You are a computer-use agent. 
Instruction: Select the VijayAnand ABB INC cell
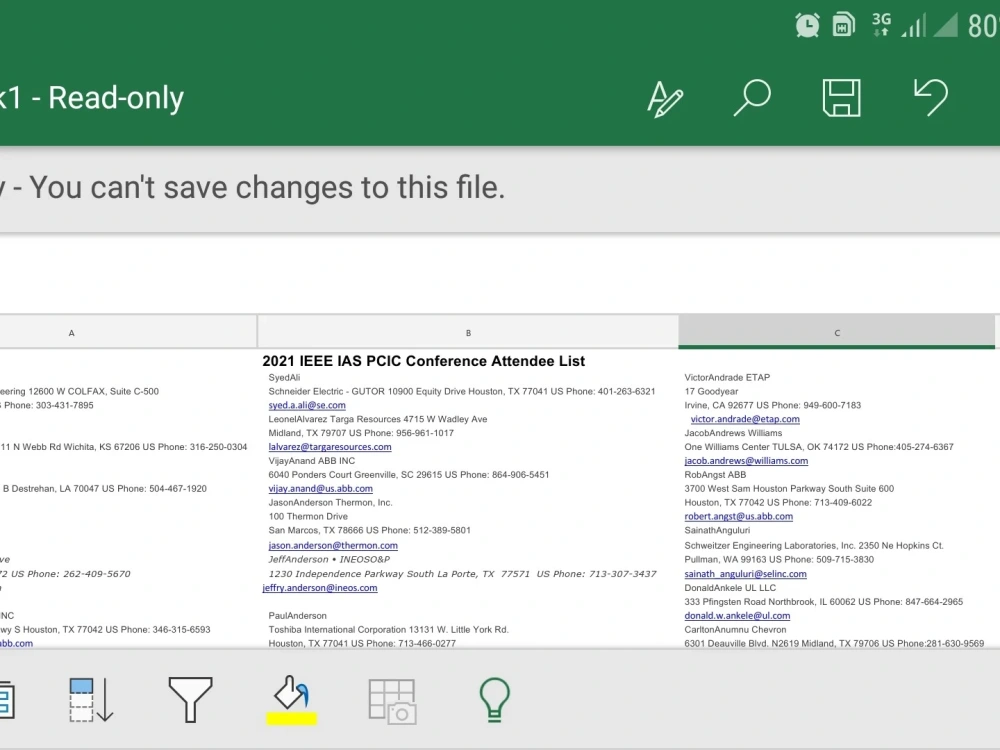312,460
